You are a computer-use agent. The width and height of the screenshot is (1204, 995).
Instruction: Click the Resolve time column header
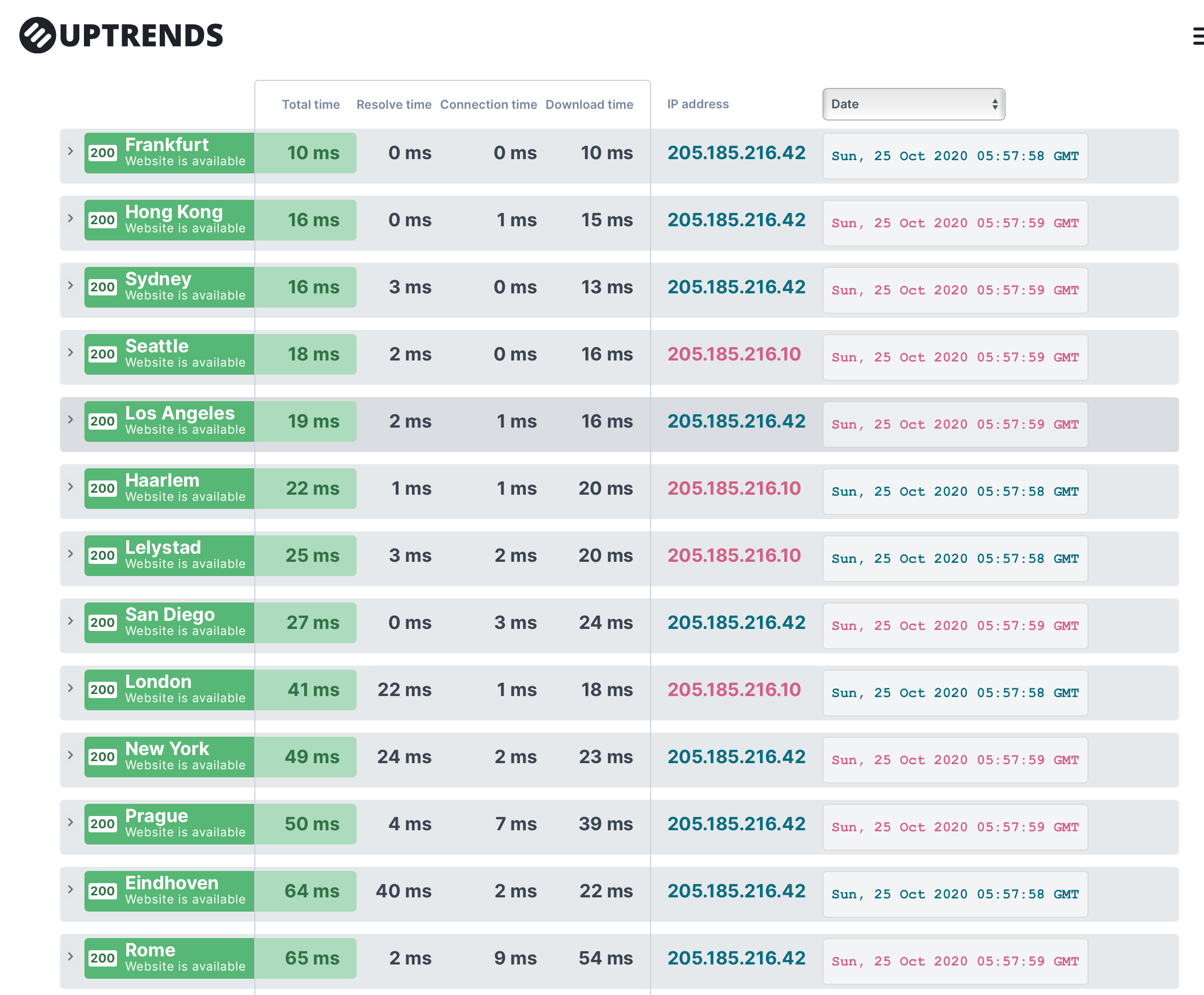[394, 104]
